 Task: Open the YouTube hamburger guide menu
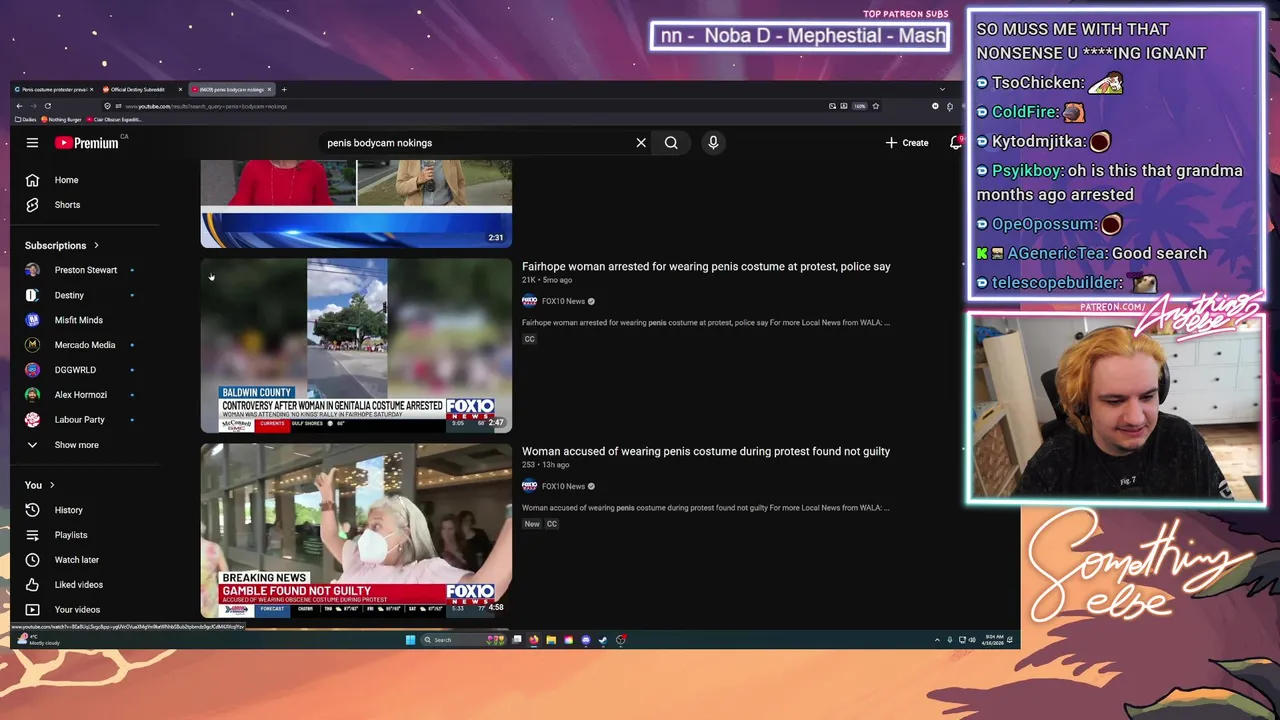[x=32, y=143]
